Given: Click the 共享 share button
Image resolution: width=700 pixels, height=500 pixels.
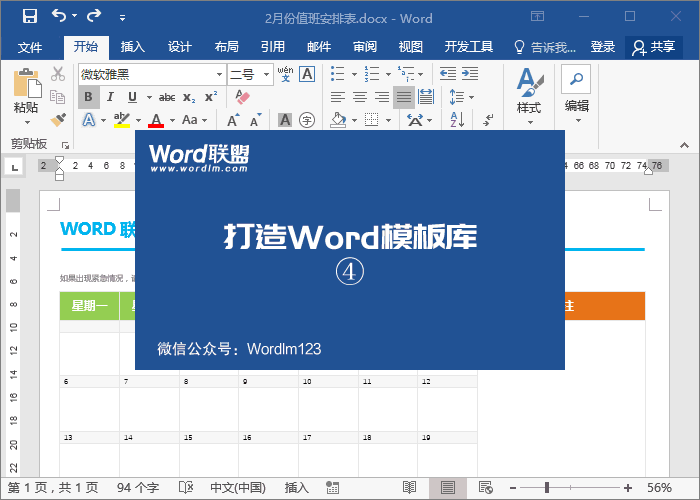Looking at the screenshot, I should pos(654,47).
